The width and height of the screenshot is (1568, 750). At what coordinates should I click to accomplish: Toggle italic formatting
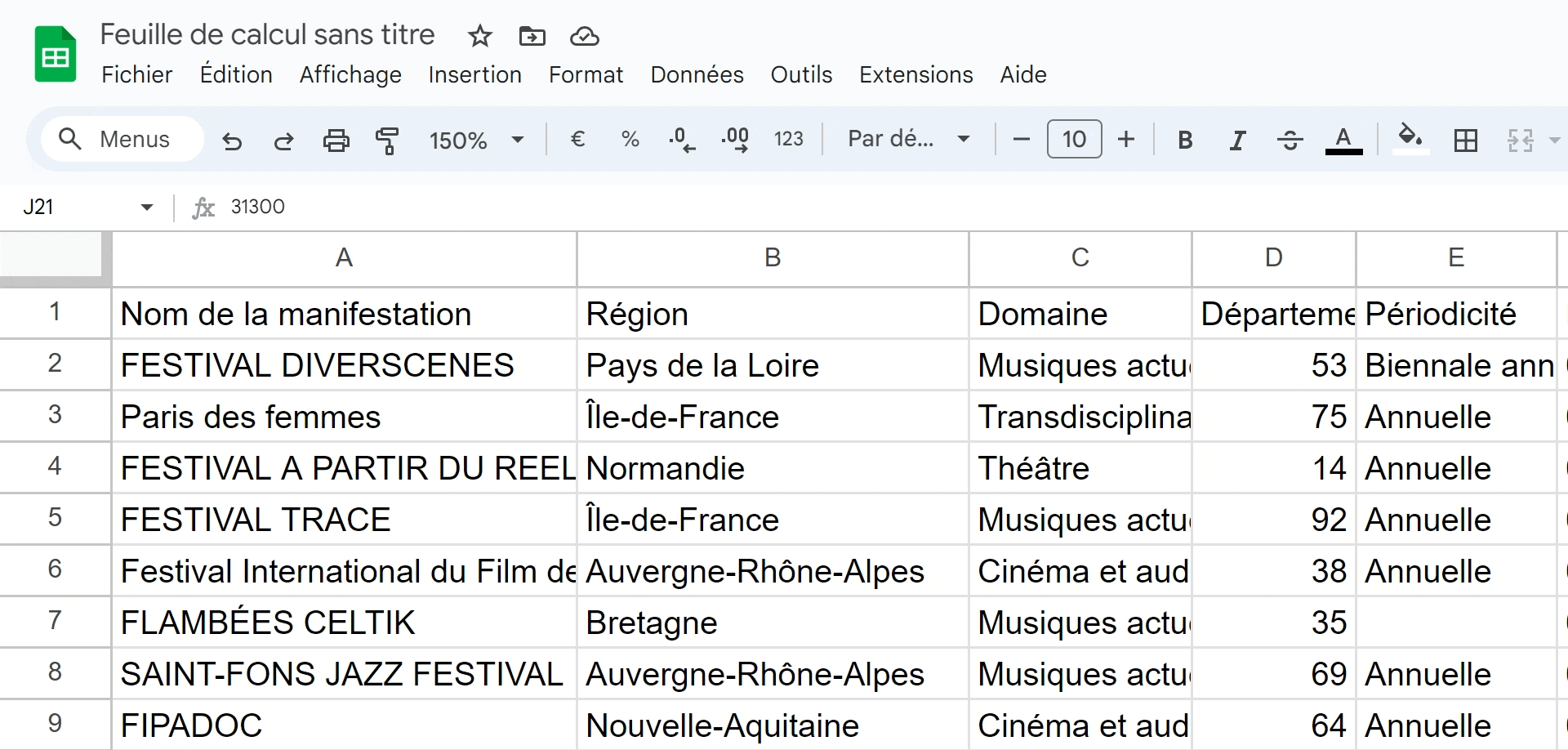coord(1237,140)
